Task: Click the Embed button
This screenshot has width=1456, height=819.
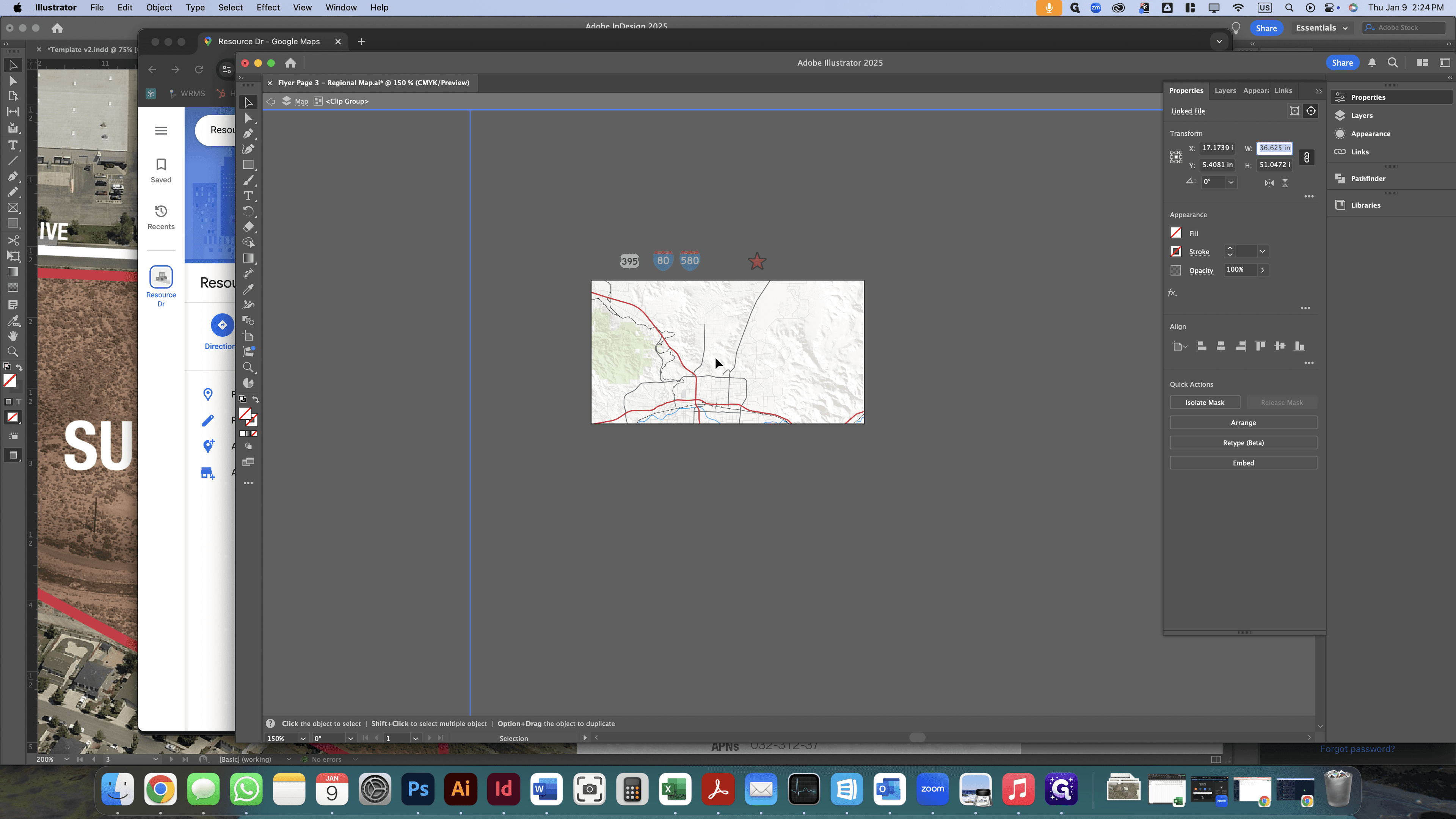Action: coord(1243,463)
